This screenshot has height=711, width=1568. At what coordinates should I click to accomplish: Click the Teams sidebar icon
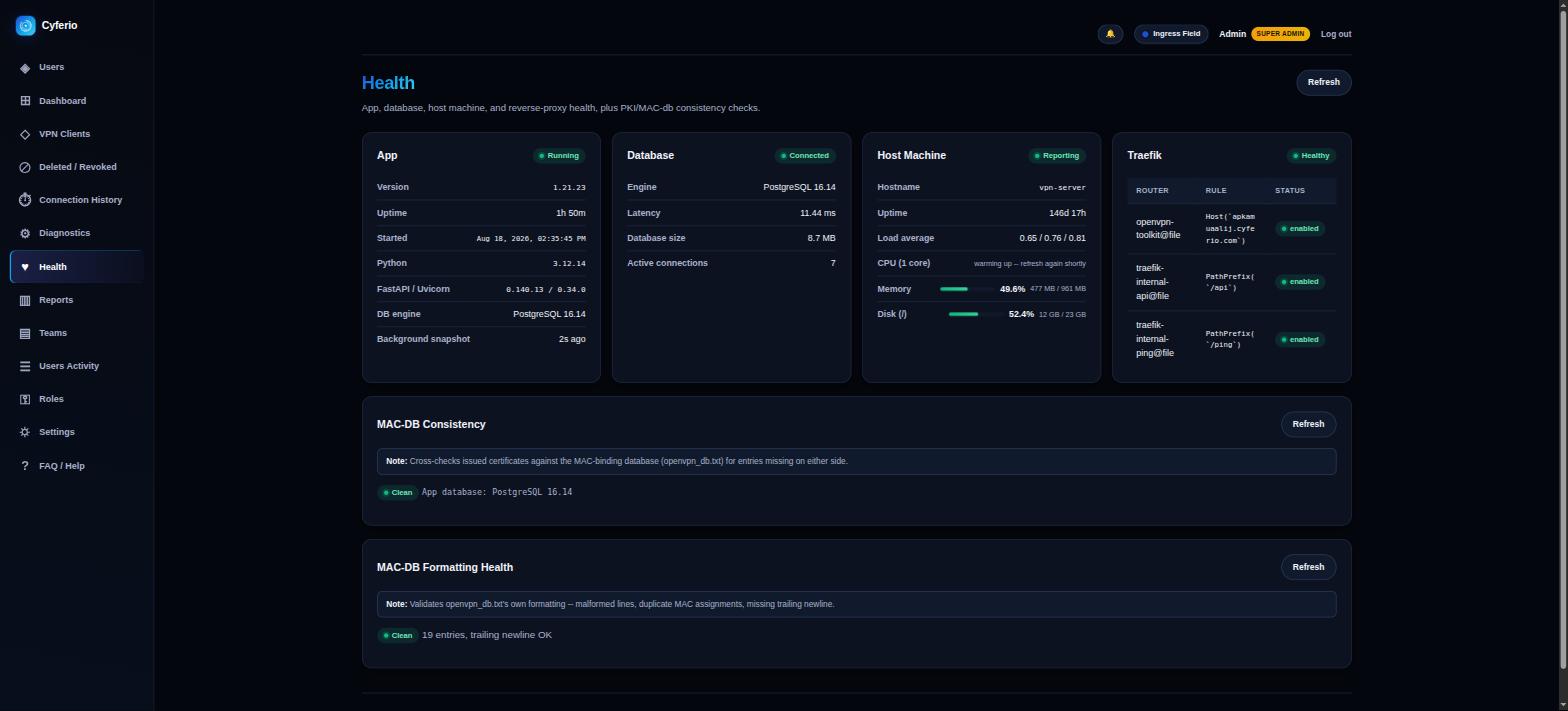(x=25, y=333)
